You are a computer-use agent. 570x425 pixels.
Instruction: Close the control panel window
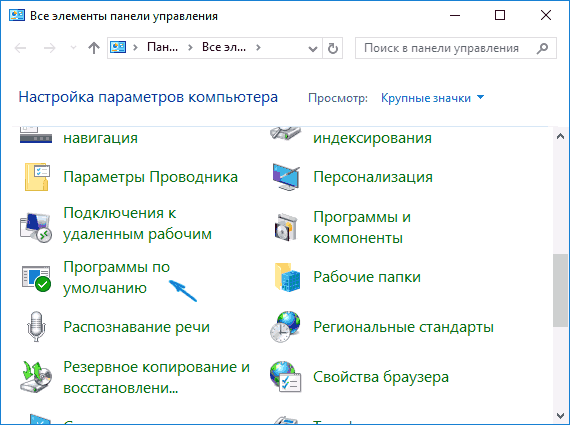coord(546,15)
